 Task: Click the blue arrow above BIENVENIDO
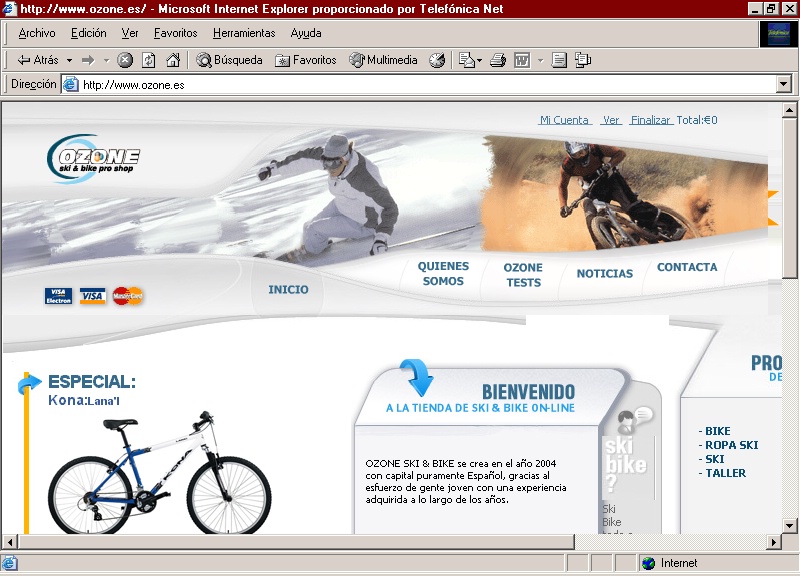(x=416, y=377)
